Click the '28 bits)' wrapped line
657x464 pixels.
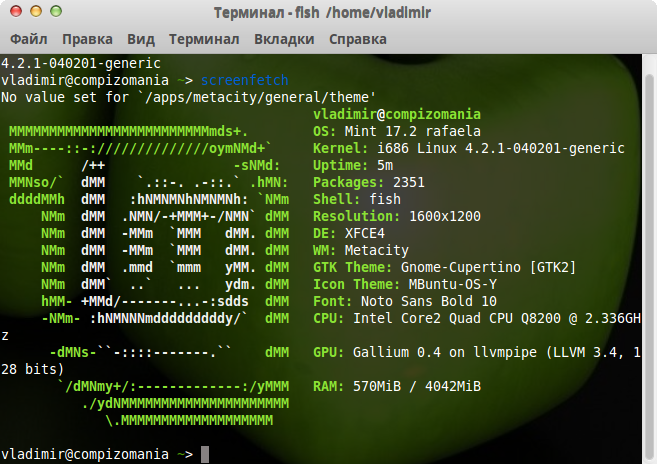[x=32, y=369]
